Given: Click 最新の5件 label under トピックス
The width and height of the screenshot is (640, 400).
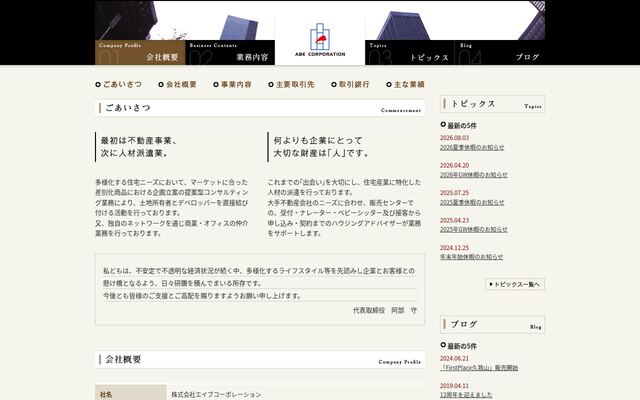Looking at the screenshot, I should pos(462,126).
